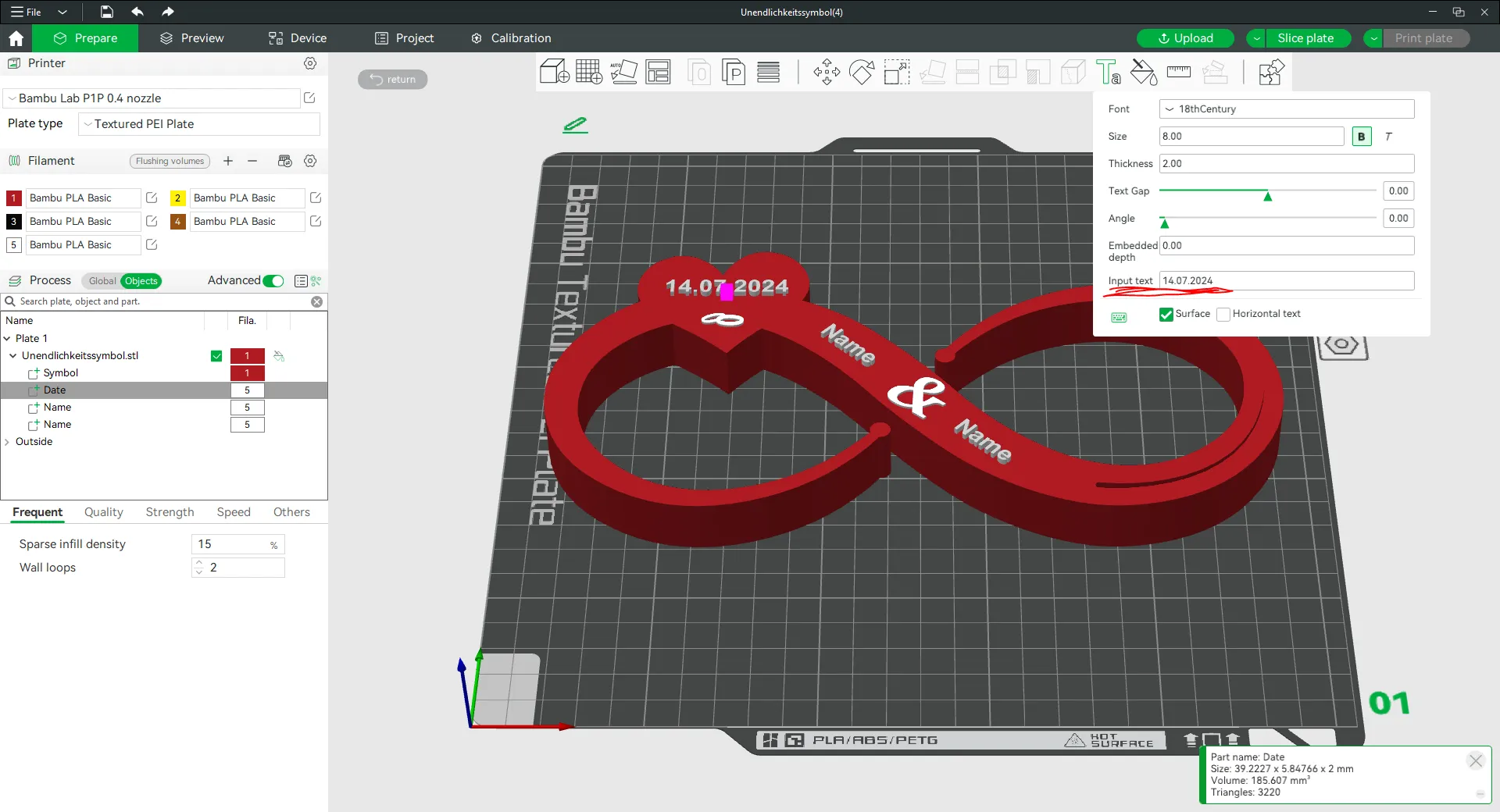Click the Add cube primitive tool icon
Viewport: 1500px width, 812px height.
[554, 73]
